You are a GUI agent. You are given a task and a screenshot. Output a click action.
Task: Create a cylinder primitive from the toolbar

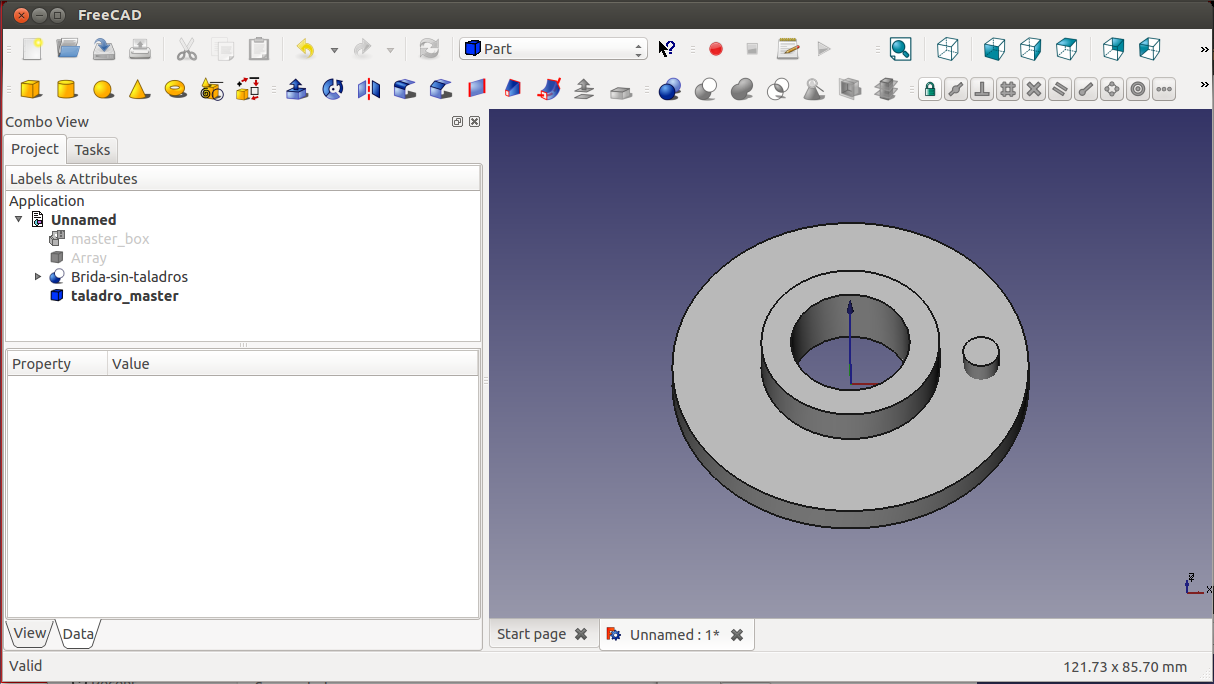67,90
